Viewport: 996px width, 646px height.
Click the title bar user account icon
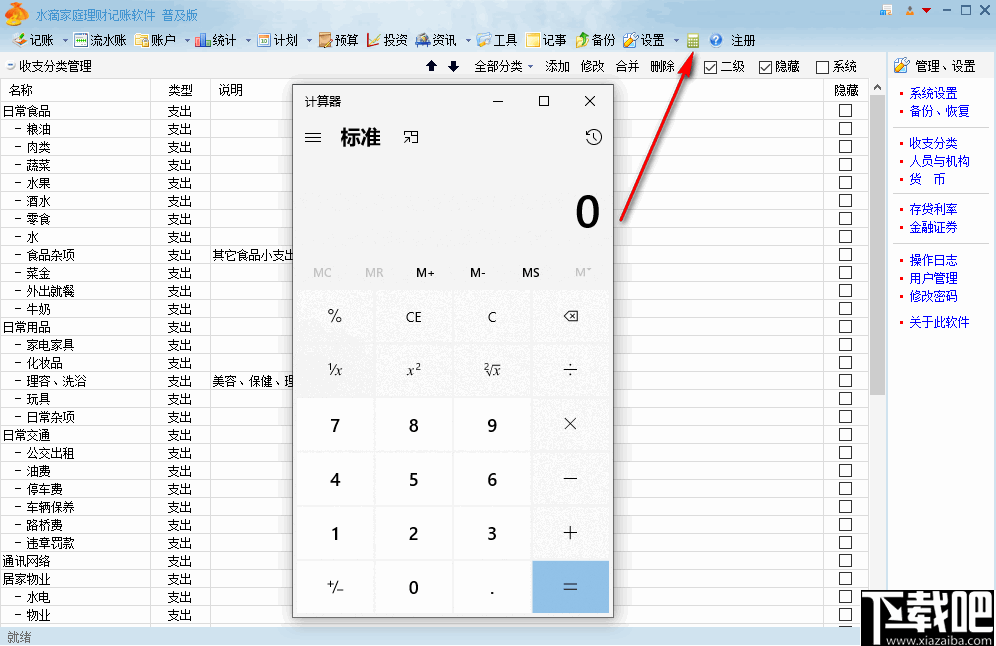(910, 10)
